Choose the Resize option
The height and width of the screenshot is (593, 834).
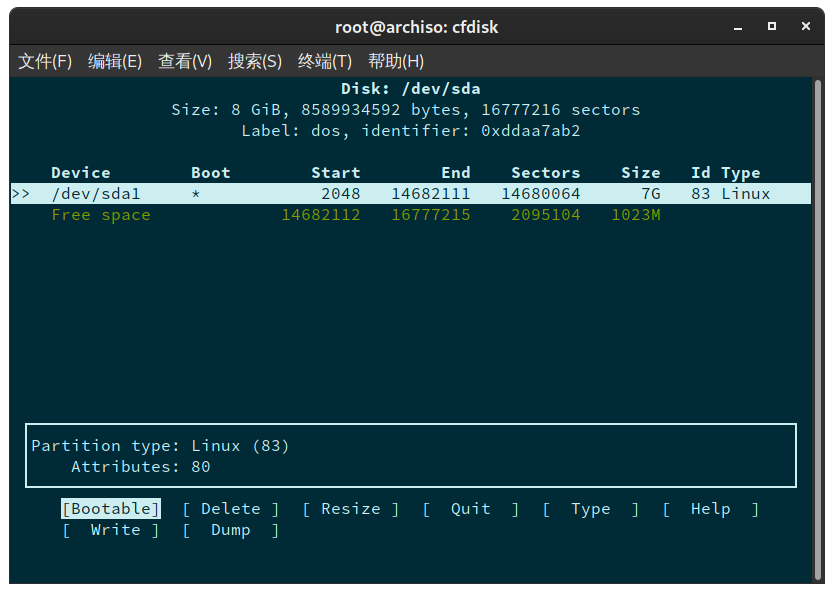350,509
